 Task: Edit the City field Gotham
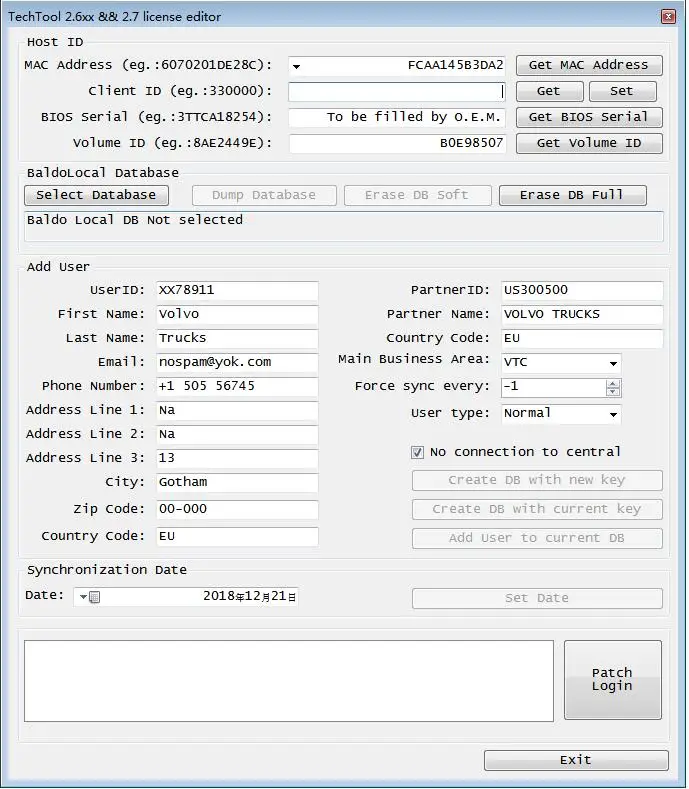coord(237,483)
